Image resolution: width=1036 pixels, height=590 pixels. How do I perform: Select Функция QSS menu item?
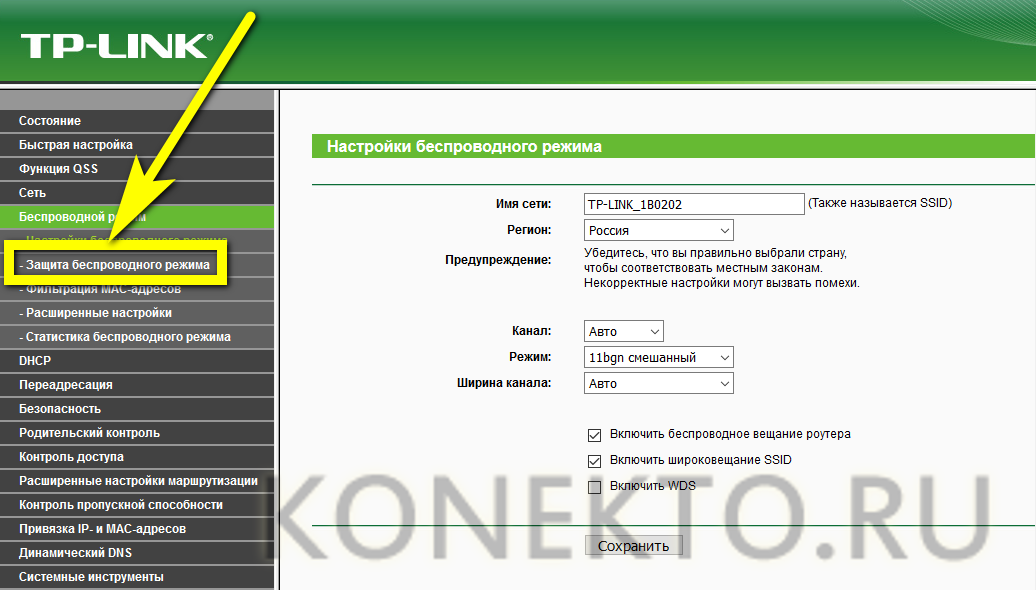pos(137,168)
